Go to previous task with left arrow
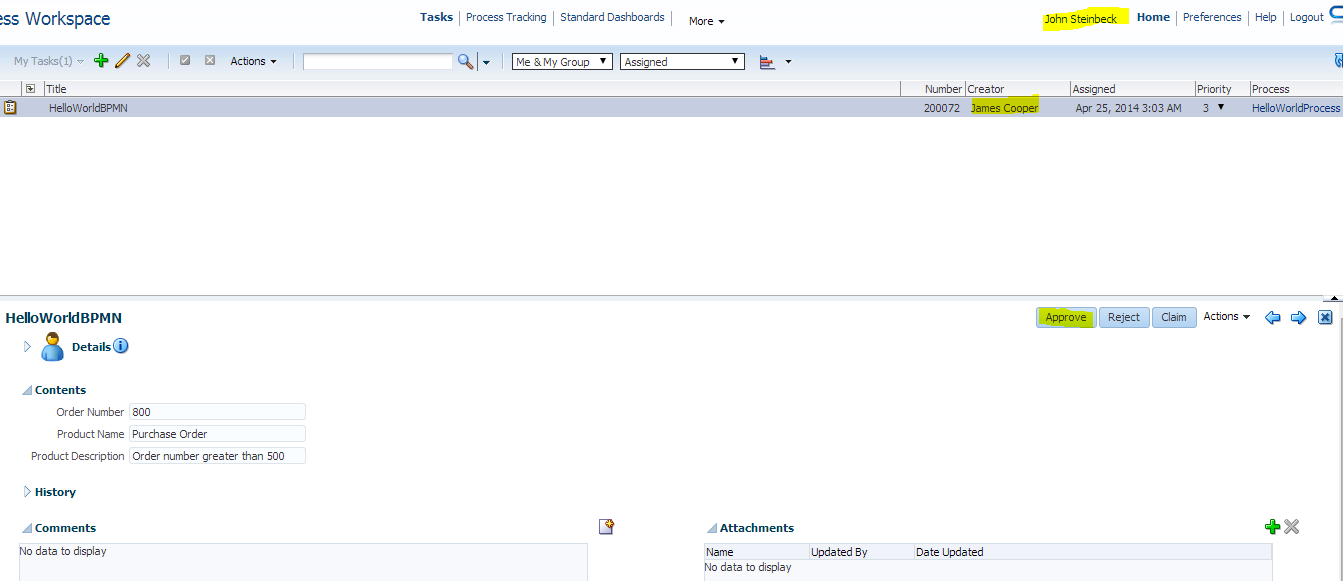Image resolution: width=1343 pixels, height=581 pixels. coord(1273,317)
